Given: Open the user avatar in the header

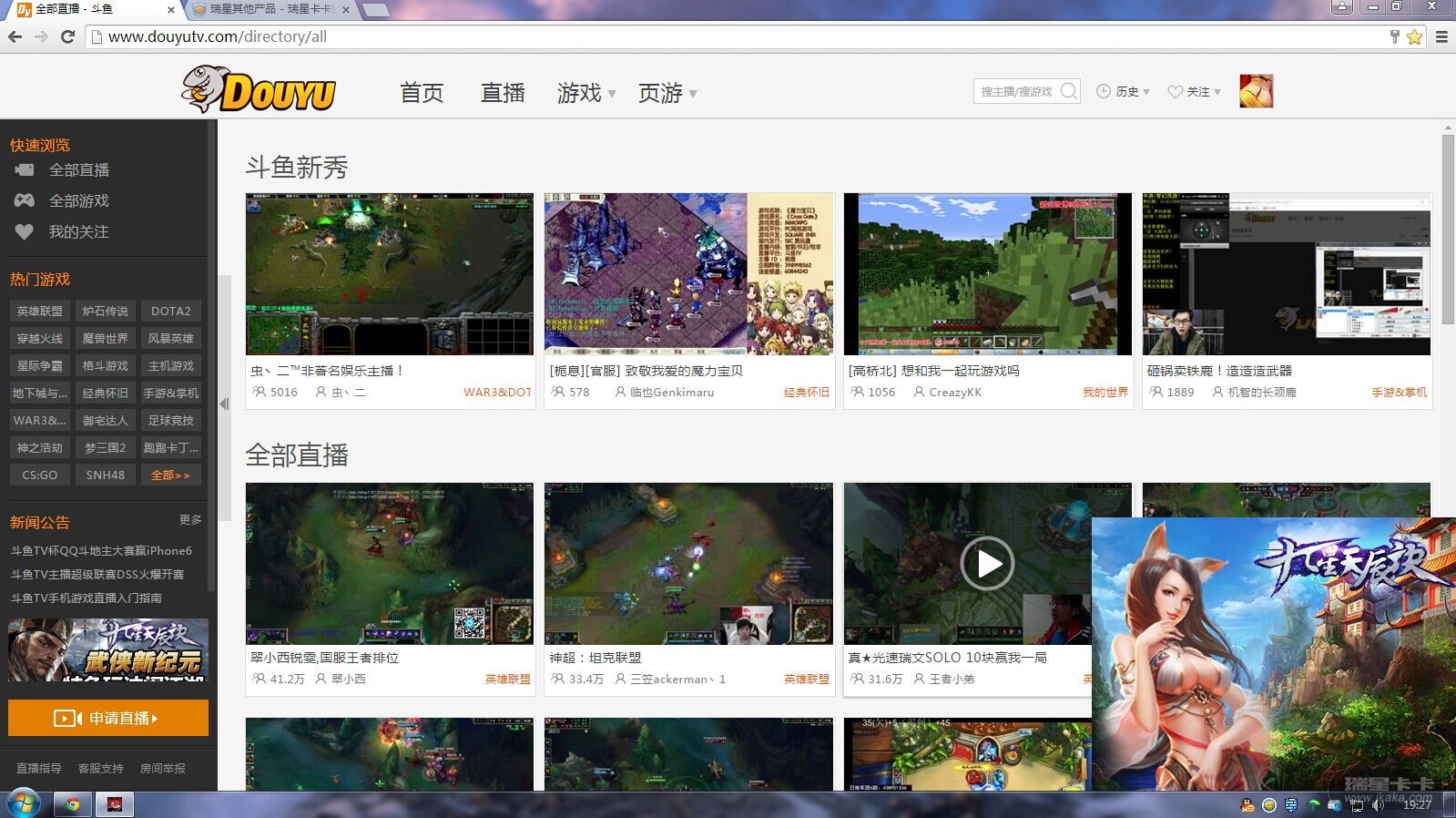Looking at the screenshot, I should pyautogui.click(x=1256, y=91).
